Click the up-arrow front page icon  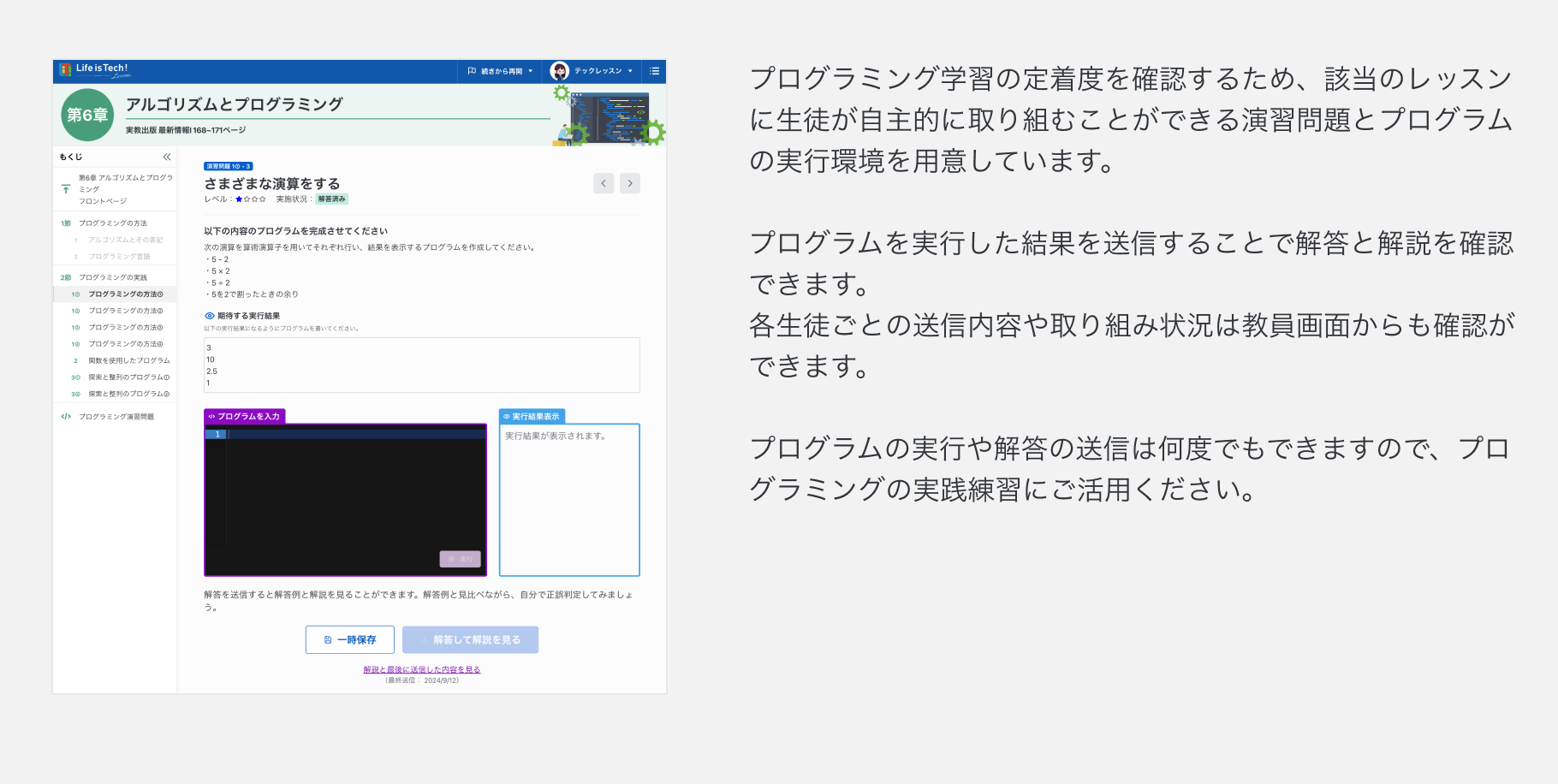66,189
